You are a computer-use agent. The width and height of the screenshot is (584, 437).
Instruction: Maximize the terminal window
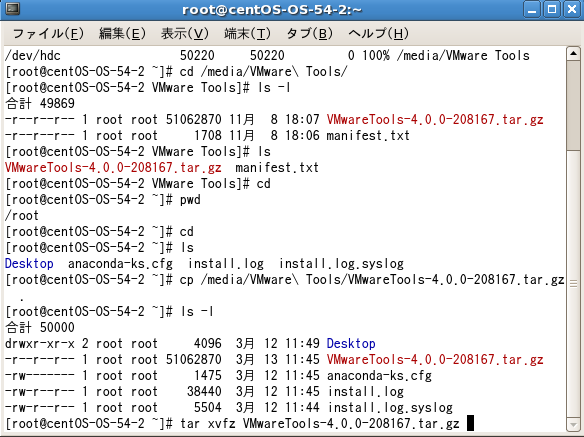point(552,9)
